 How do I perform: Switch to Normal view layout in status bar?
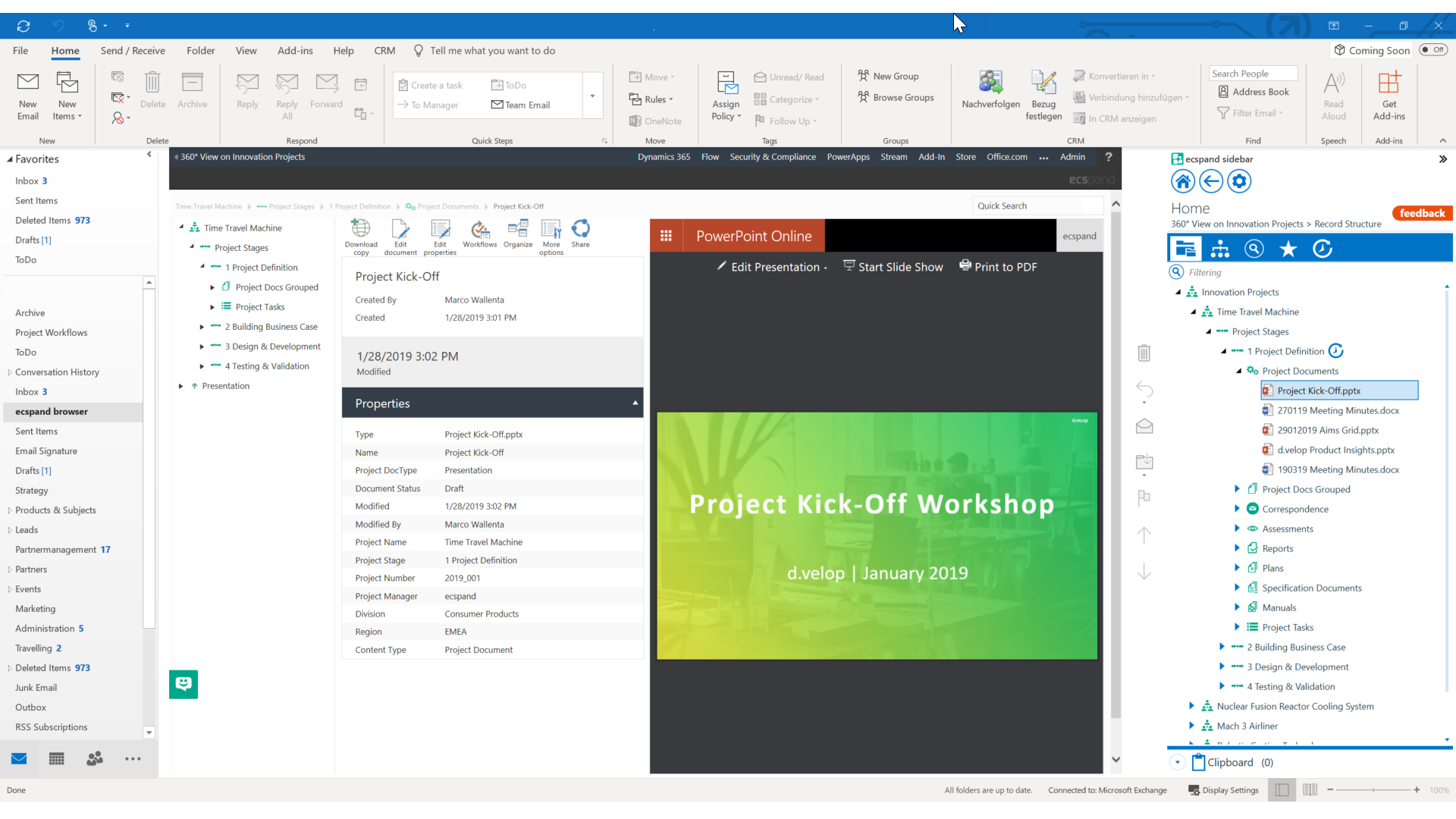pos(1282,790)
